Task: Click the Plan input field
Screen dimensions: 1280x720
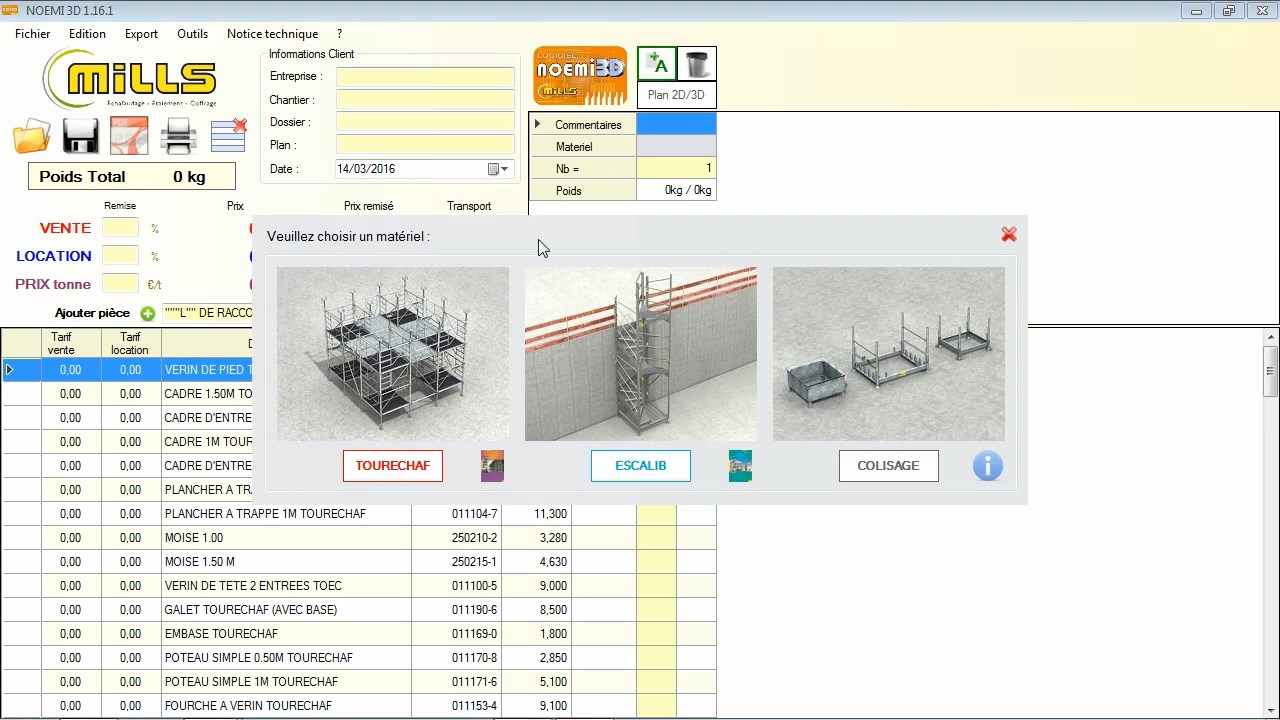Action: point(425,145)
